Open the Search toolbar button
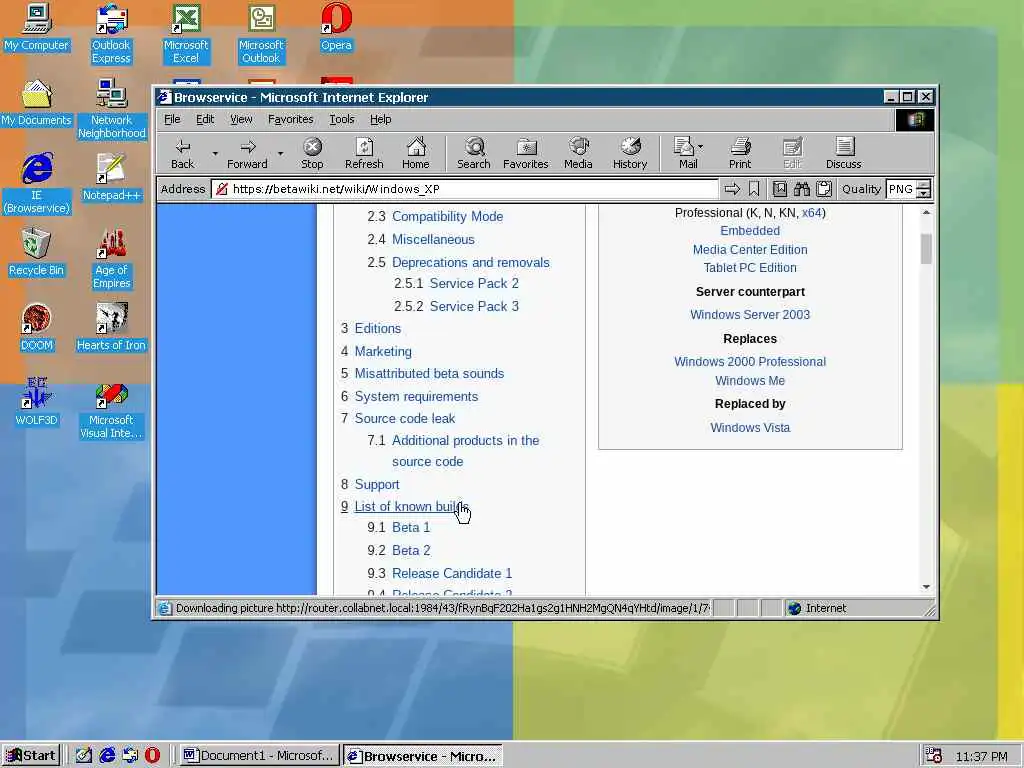1024x768 pixels. click(473, 154)
